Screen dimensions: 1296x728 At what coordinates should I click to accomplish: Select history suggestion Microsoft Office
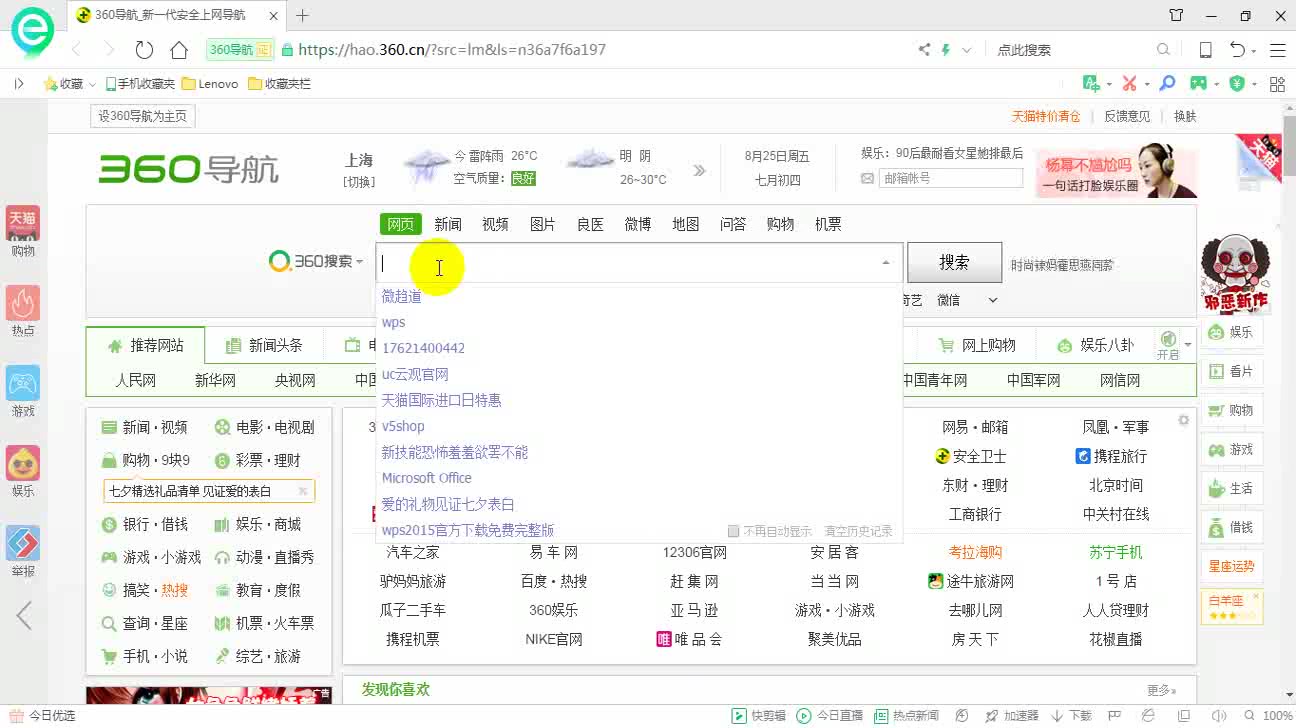click(x=426, y=478)
